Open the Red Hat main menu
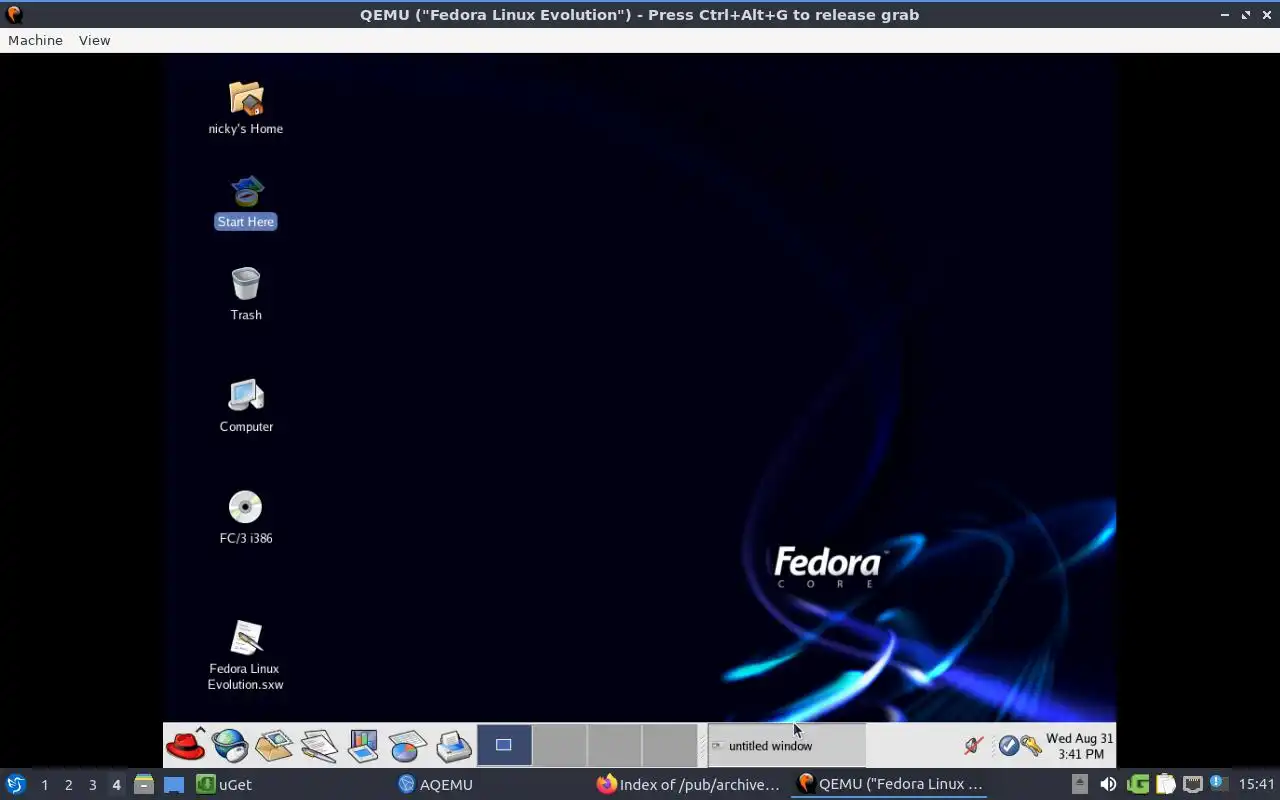 click(185, 745)
